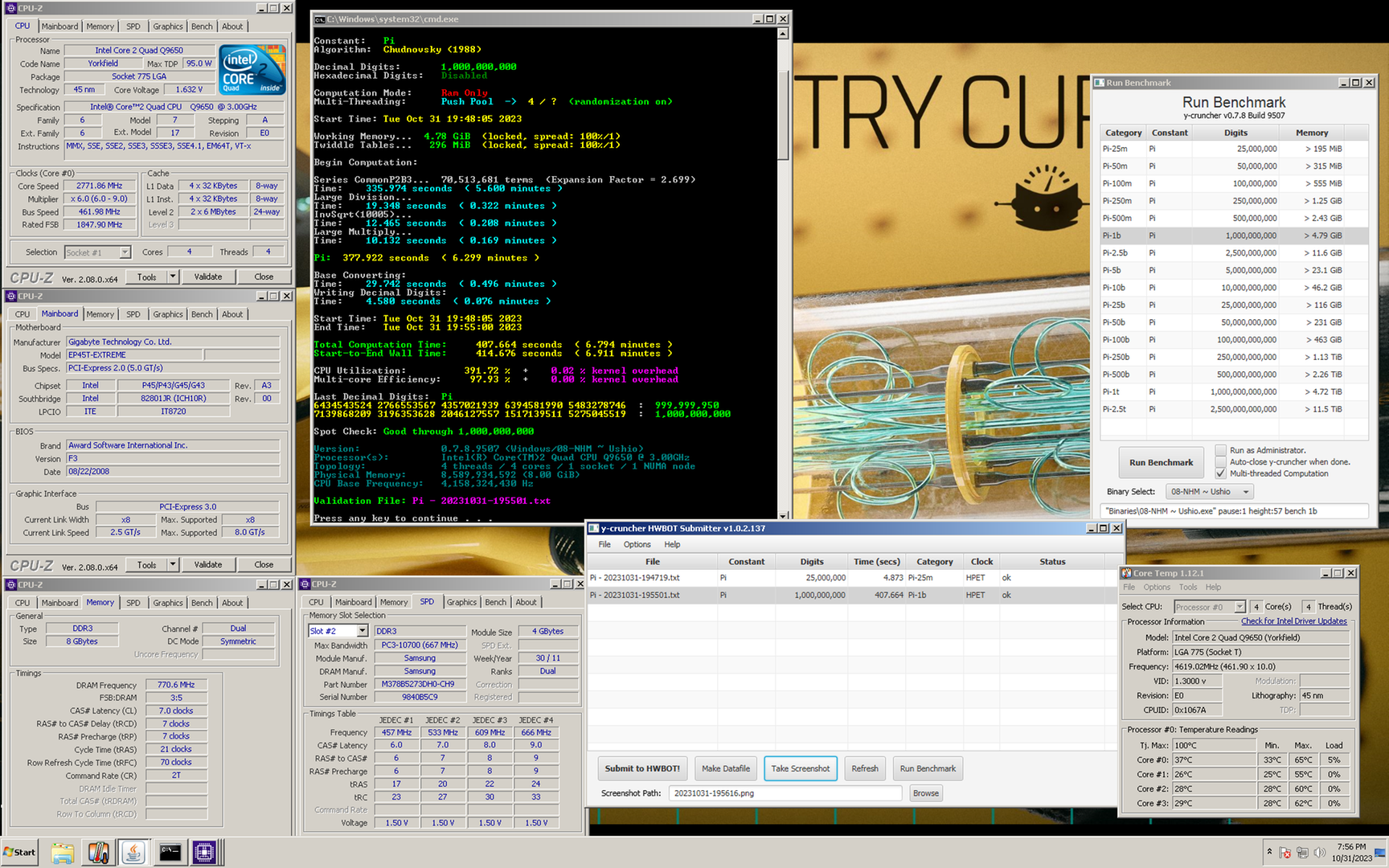Select the Java coffee cup taskbar icon

(133, 853)
